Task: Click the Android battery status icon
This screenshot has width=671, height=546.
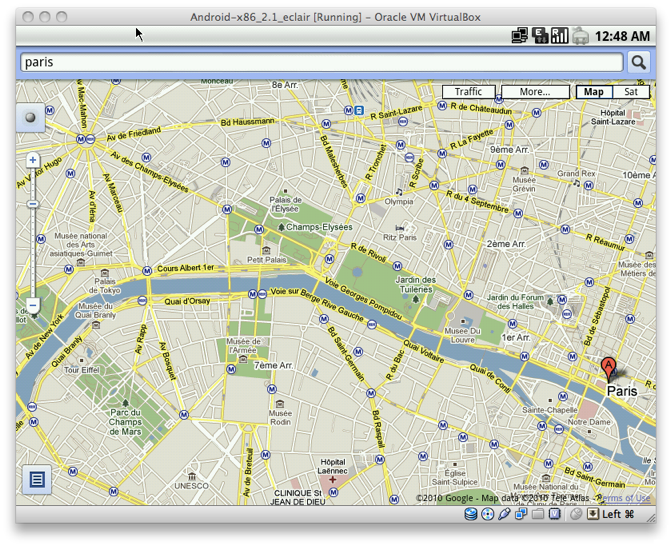Action: click(x=580, y=36)
